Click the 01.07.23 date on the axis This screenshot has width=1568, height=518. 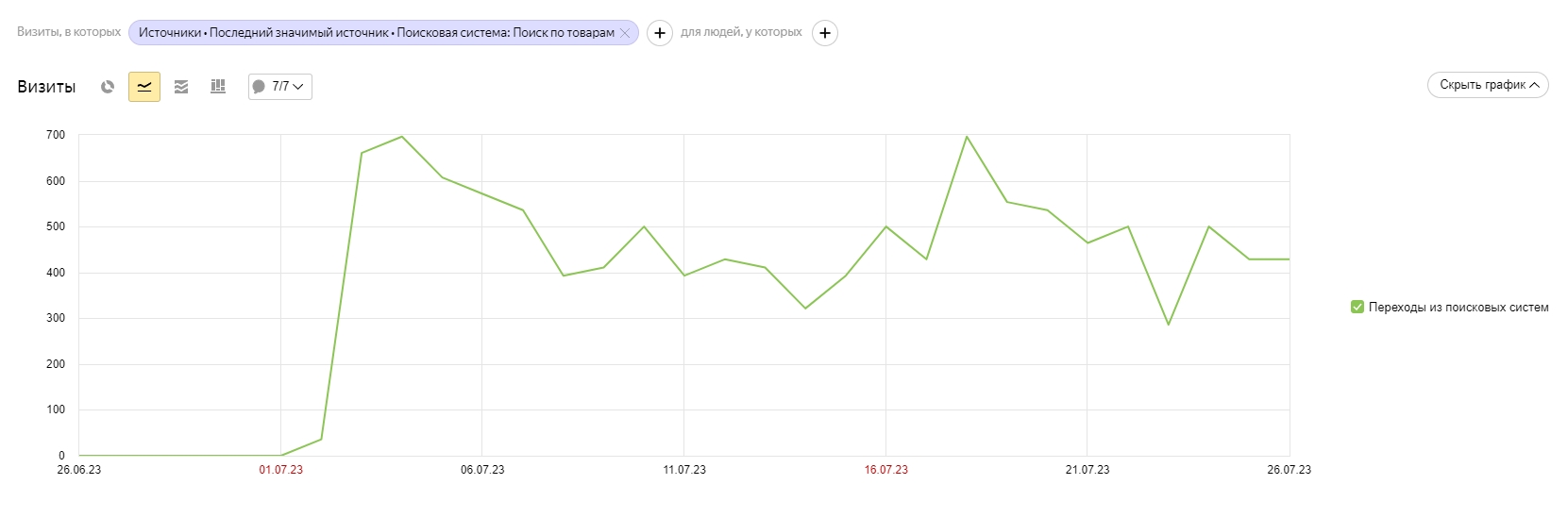(280, 470)
